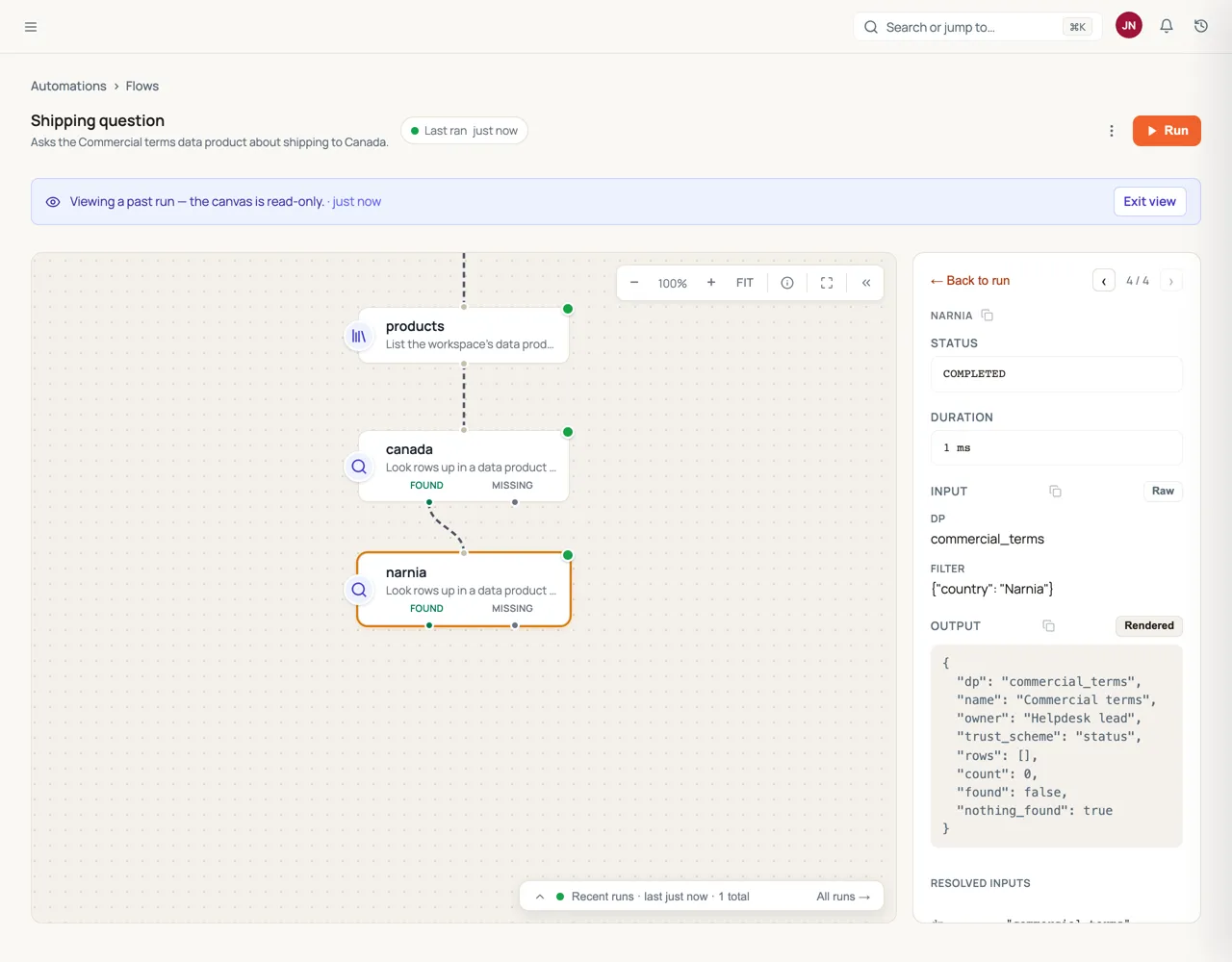
Task: Click the 100% zoom level
Action: click(673, 284)
